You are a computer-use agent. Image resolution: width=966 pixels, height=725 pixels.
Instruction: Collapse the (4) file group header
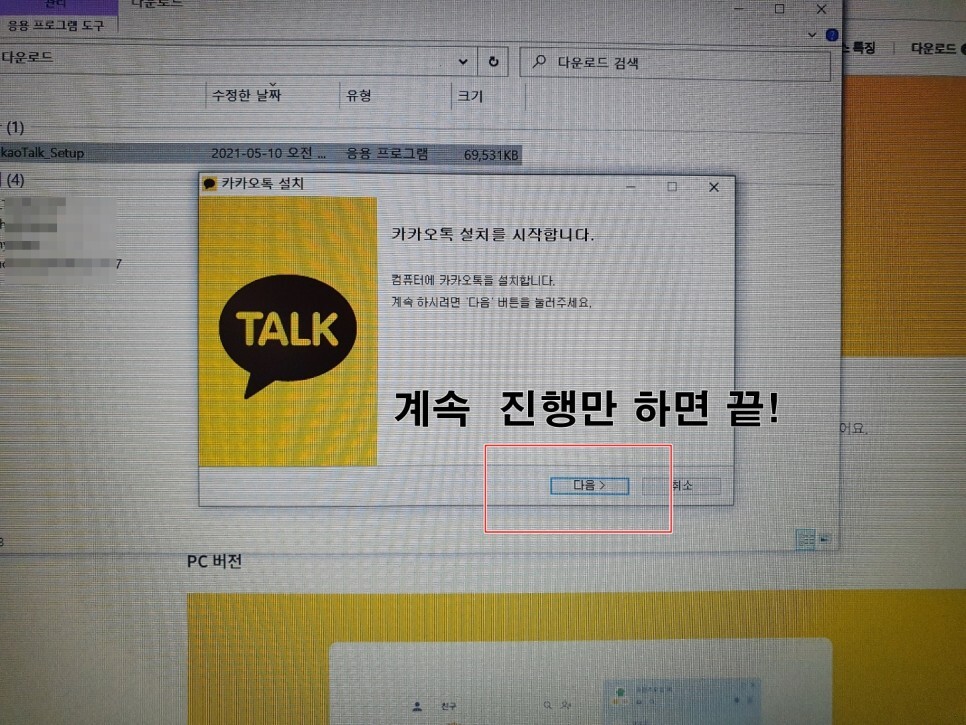(15, 180)
